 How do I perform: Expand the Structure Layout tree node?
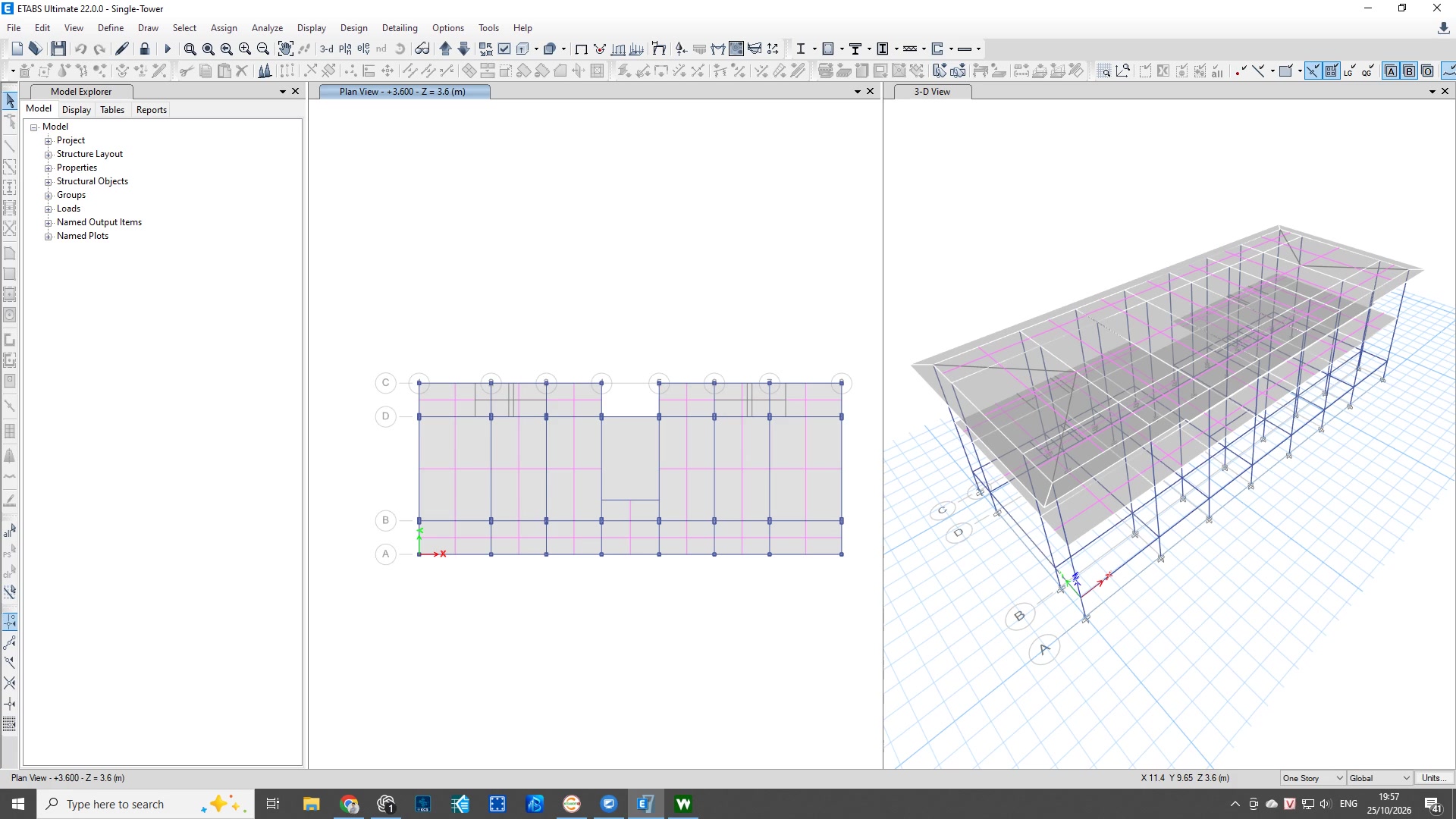pyautogui.click(x=48, y=154)
